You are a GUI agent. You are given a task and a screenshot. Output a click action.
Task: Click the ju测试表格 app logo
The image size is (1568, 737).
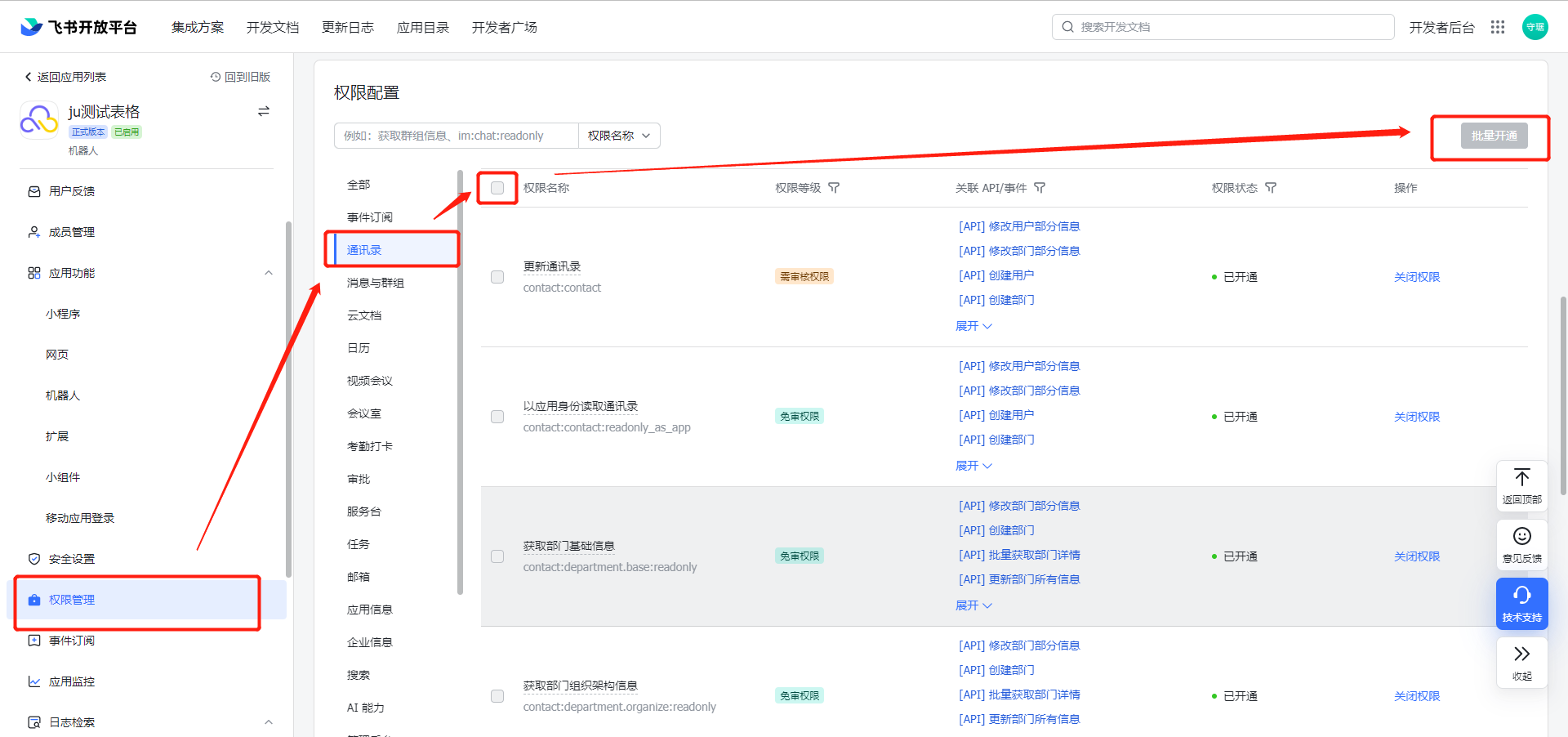[39, 120]
